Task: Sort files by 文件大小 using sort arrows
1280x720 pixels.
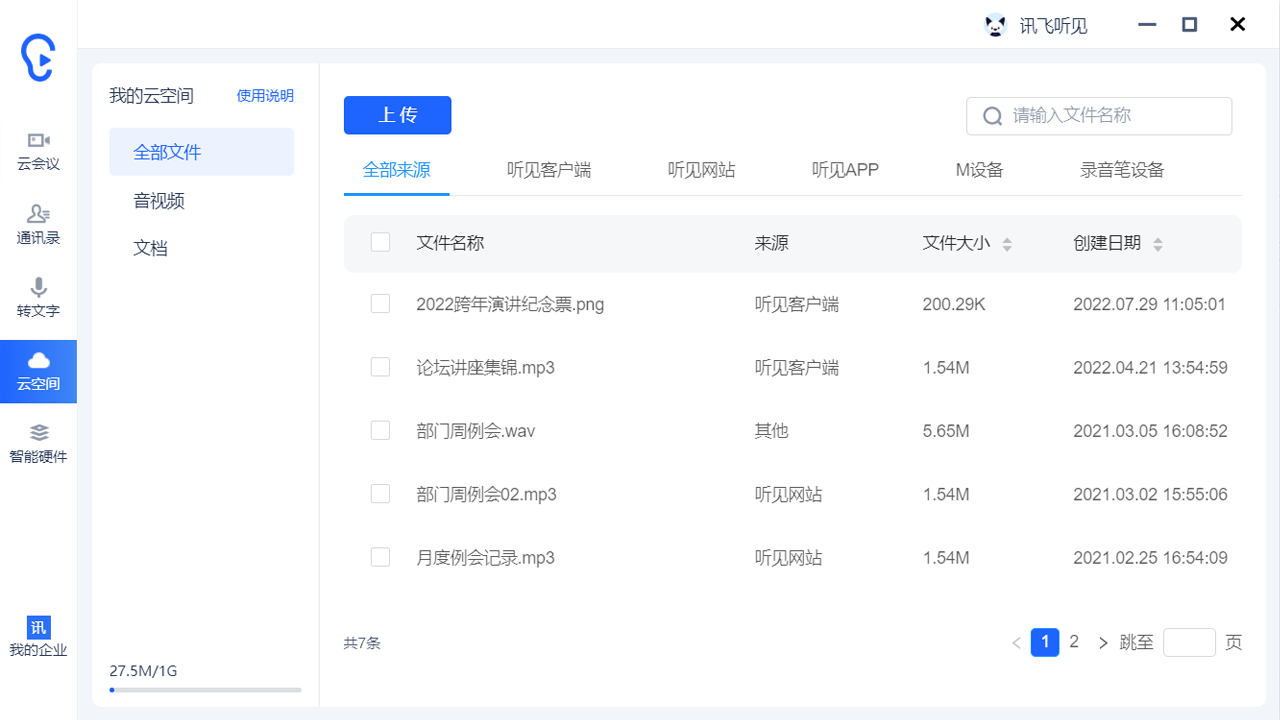Action: (1007, 242)
